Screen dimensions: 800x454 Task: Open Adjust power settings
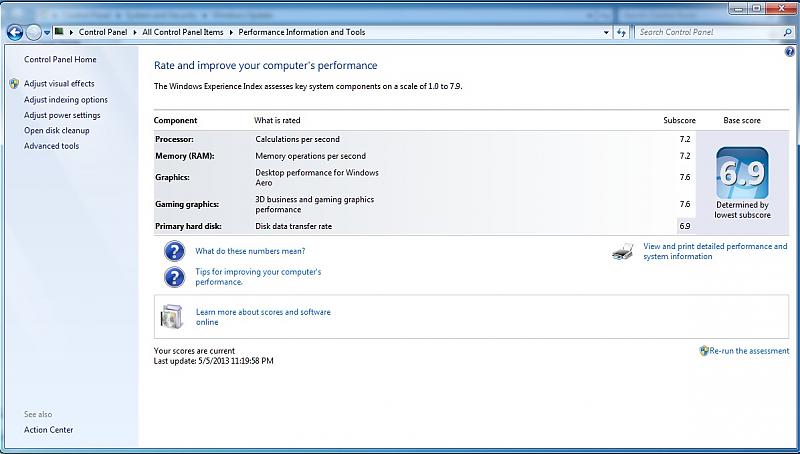[x=62, y=115]
